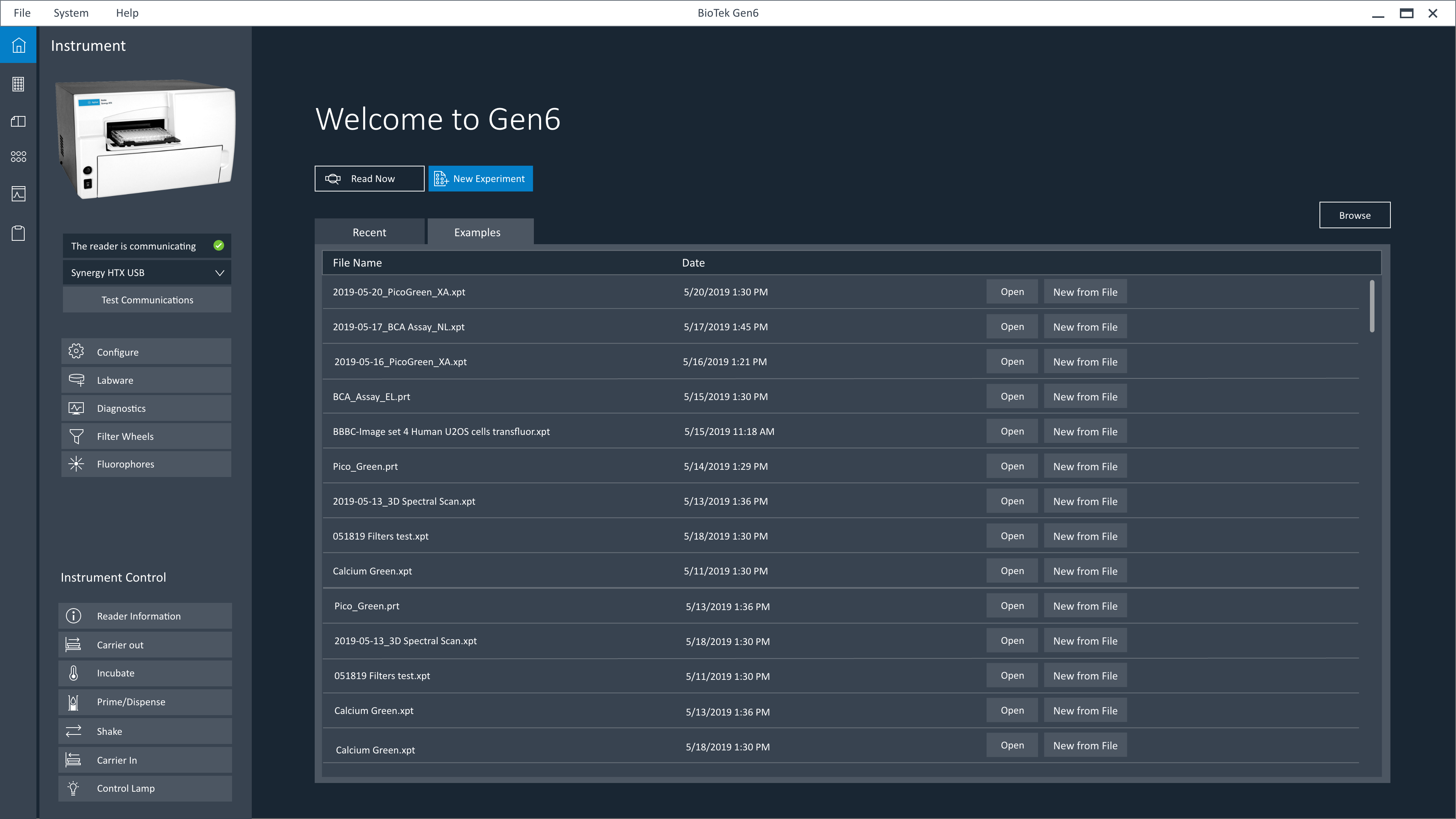1456x819 pixels.
Task: Select the 2019-05-13_3D Spectral Scan.xpt 5/13/2019 1:36 PM row
Action: pyautogui.click(x=841, y=501)
